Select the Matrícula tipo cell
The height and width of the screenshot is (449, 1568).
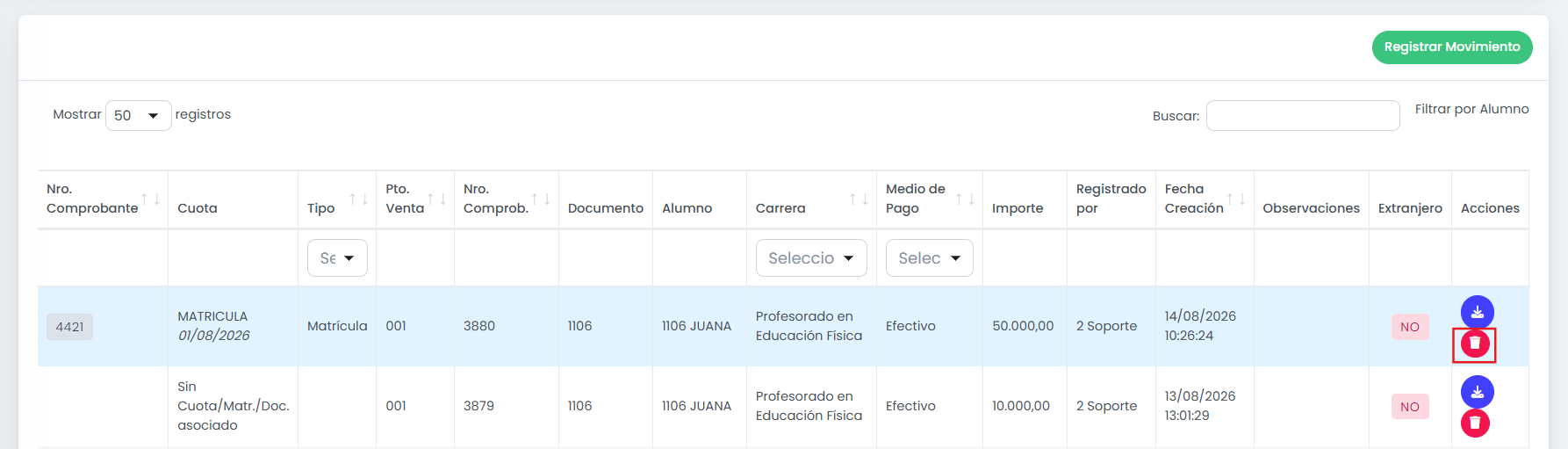coord(337,326)
